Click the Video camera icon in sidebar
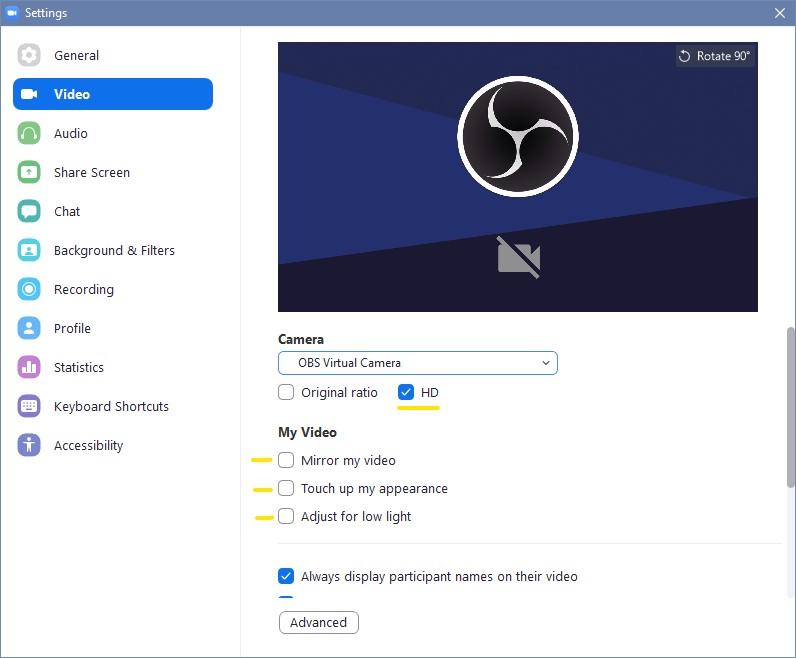This screenshot has width=796, height=658. click(x=29, y=94)
